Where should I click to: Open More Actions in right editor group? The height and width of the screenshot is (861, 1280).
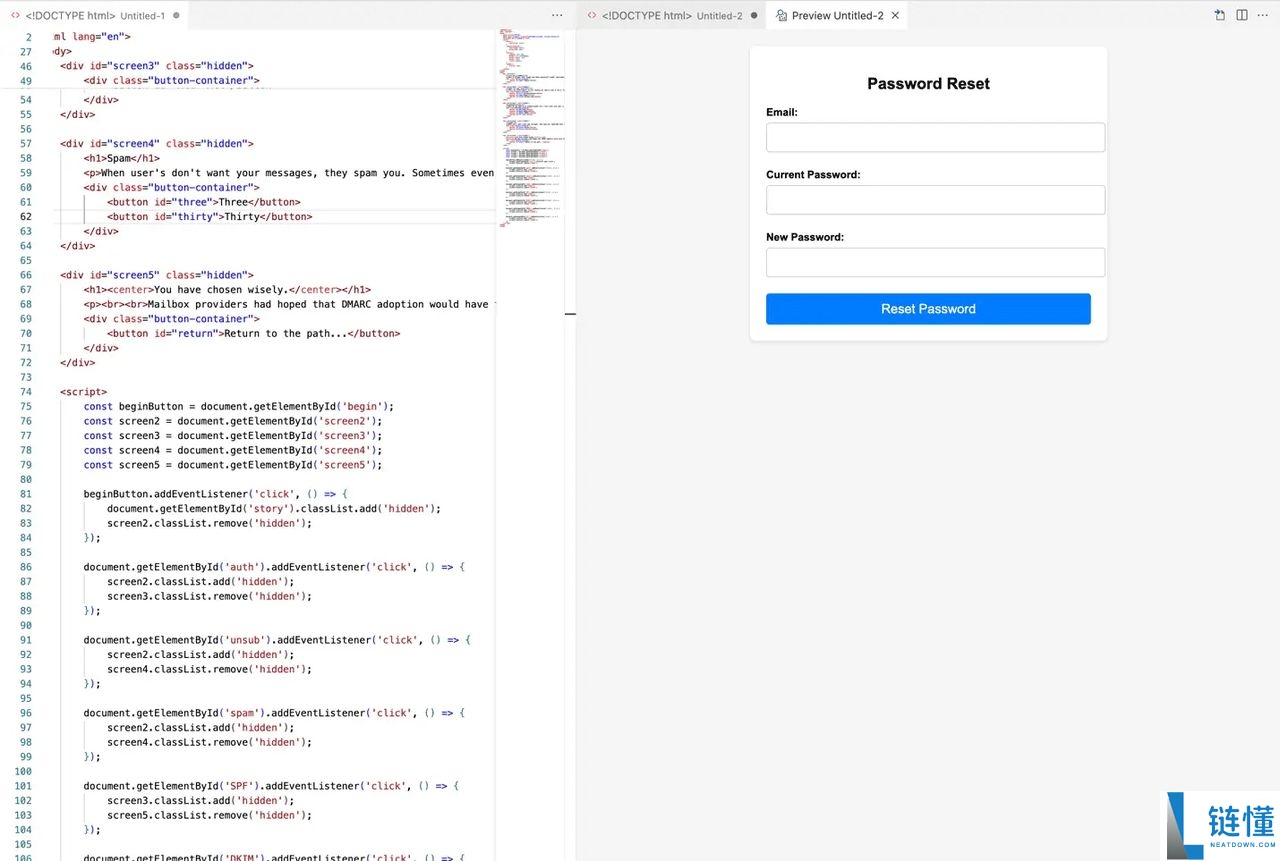pyautogui.click(x=1263, y=15)
